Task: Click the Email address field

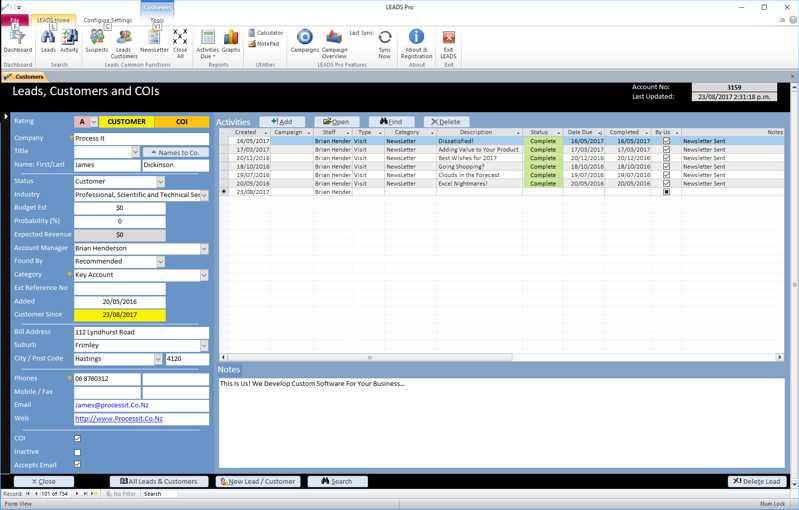Action: coord(141,406)
